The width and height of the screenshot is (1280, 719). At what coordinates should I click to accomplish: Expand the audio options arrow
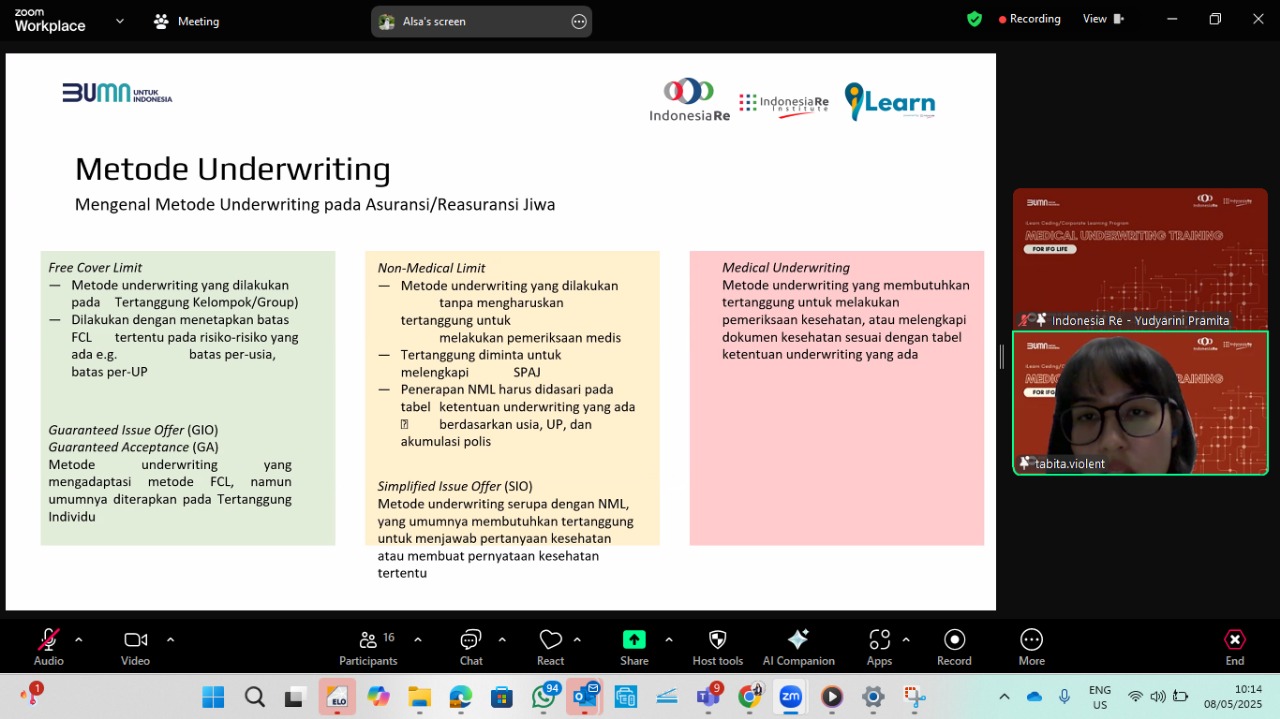pyautogui.click(x=78, y=639)
